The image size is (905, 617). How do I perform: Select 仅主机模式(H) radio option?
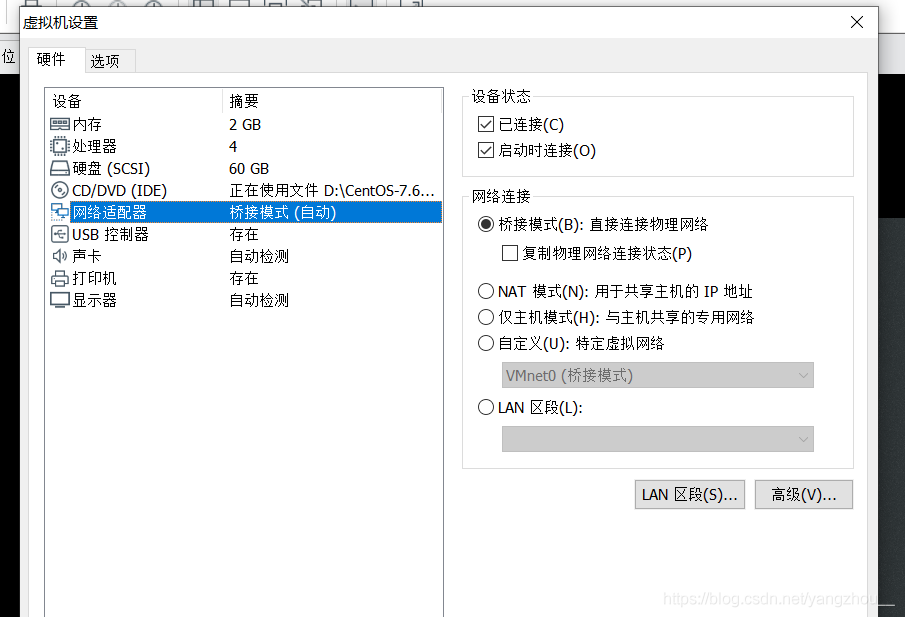point(485,317)
